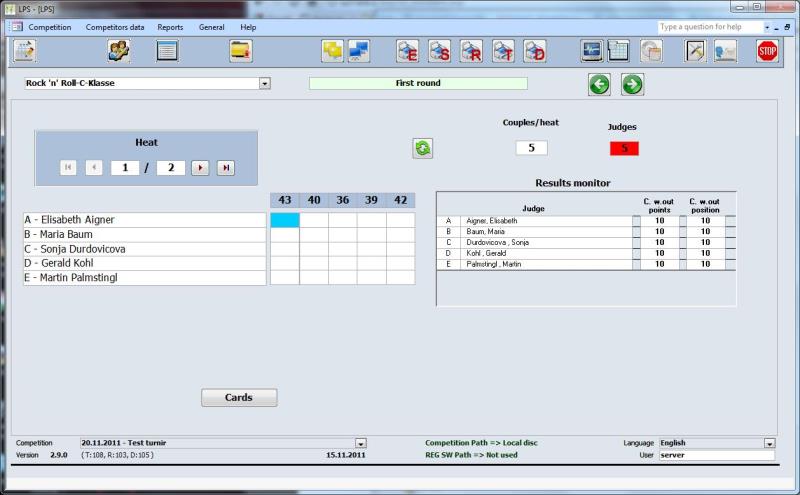Click the toolbar icon with letter T
Viewport: 800px width, 495px height.
pos(503,51)
